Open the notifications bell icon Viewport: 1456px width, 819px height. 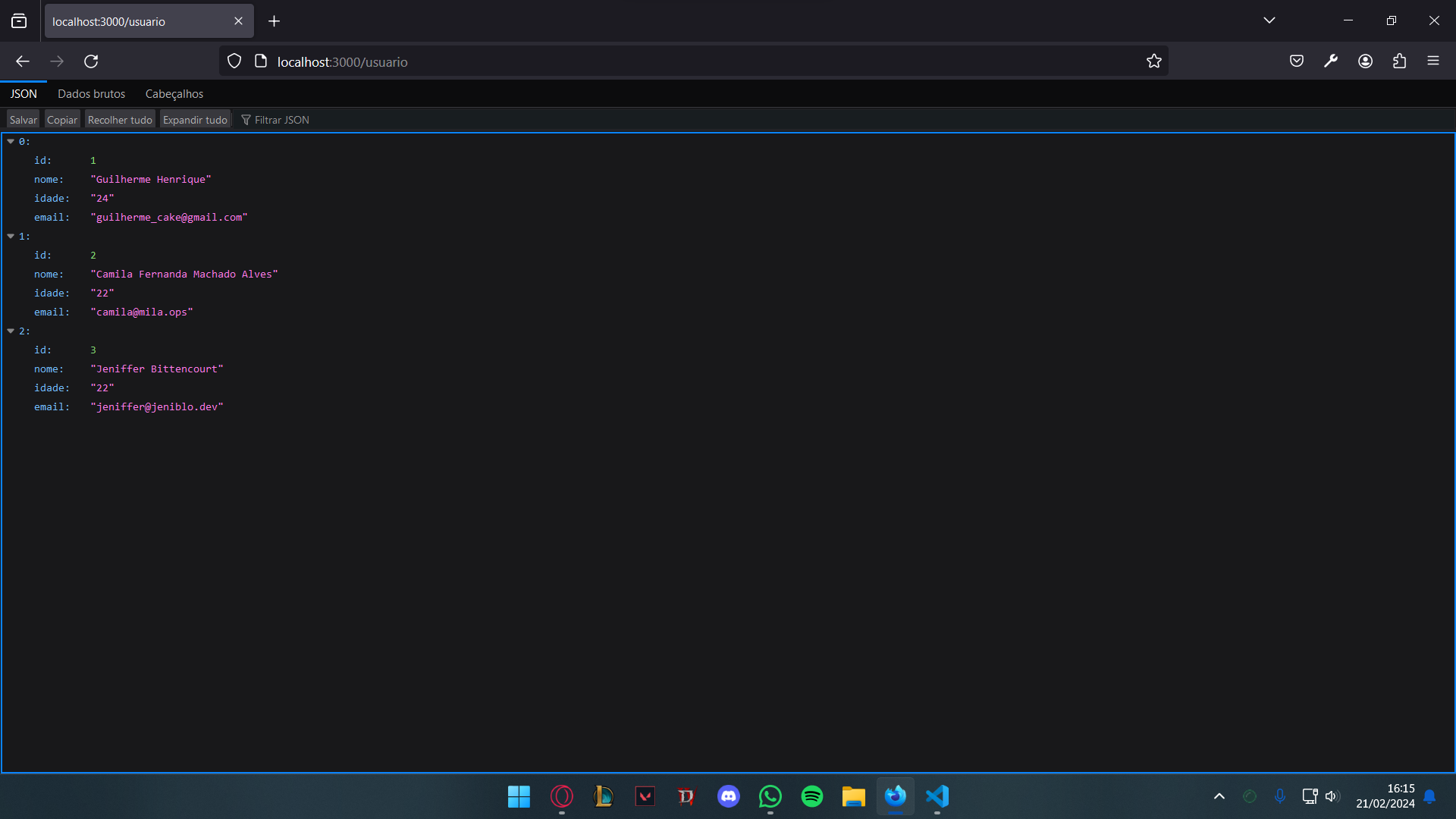pos(1429,796)
